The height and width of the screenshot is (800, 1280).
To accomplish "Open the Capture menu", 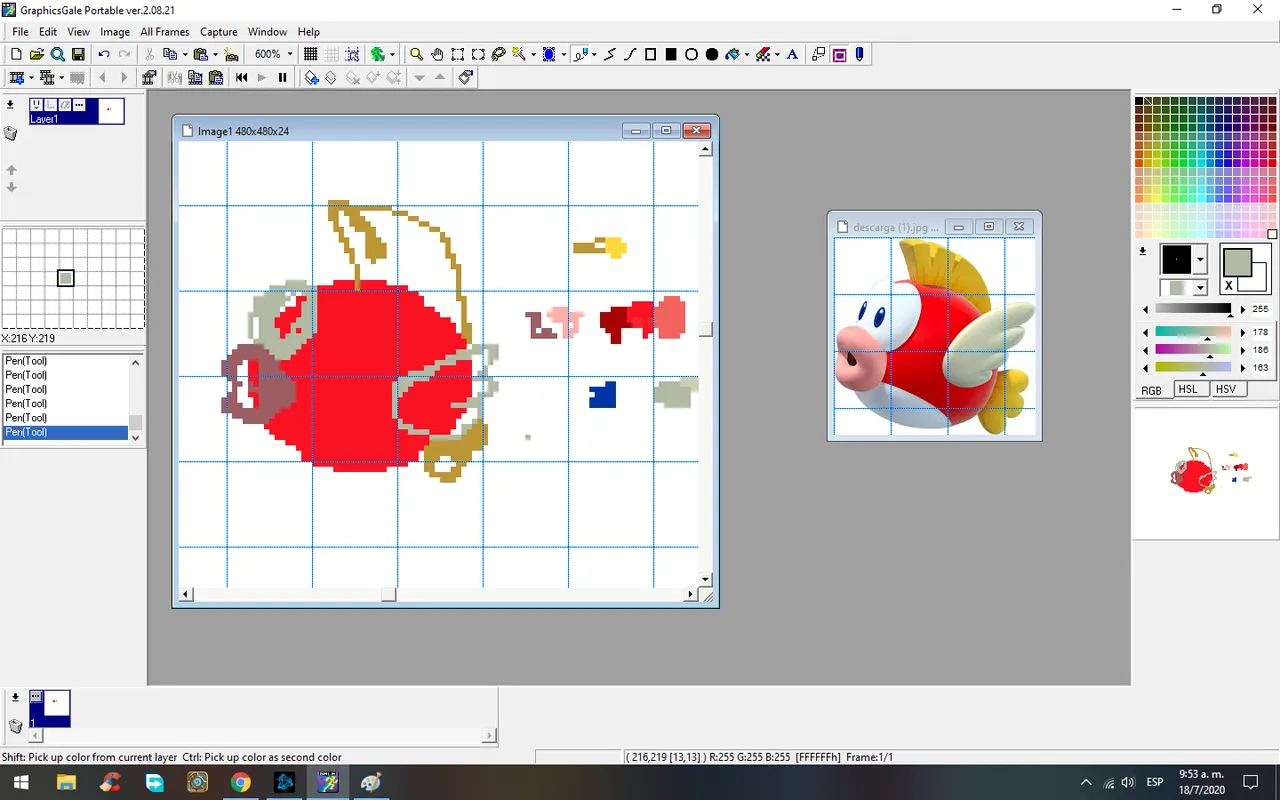I will pos(219,32).
